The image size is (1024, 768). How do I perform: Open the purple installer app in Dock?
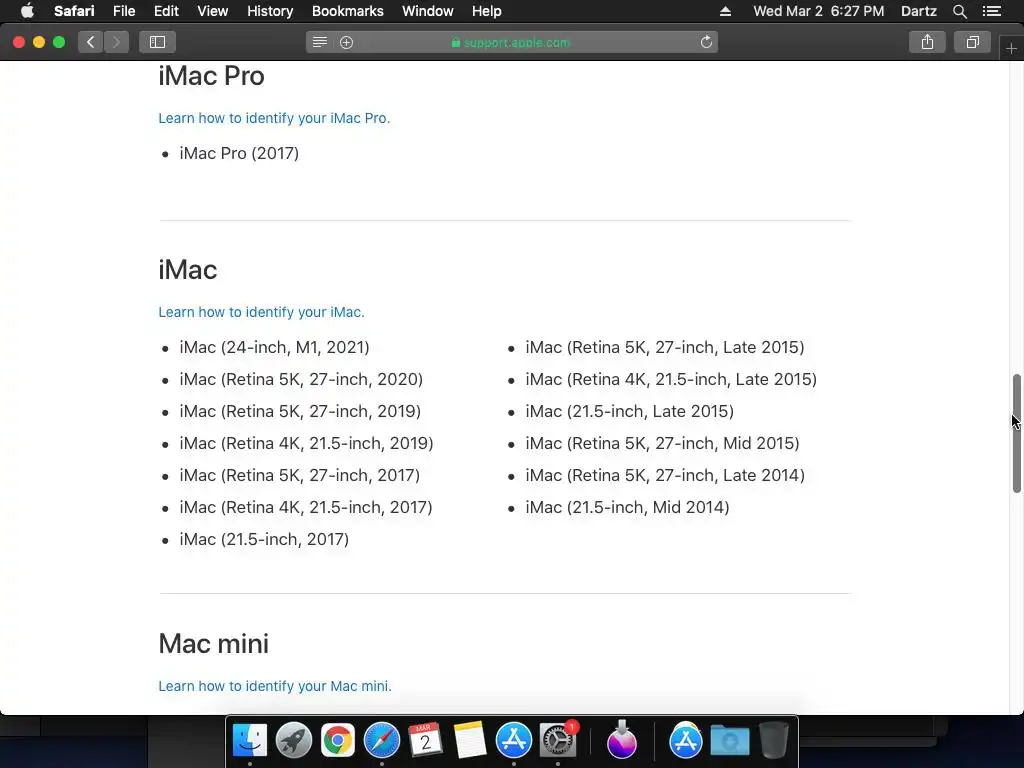[622, 741]
